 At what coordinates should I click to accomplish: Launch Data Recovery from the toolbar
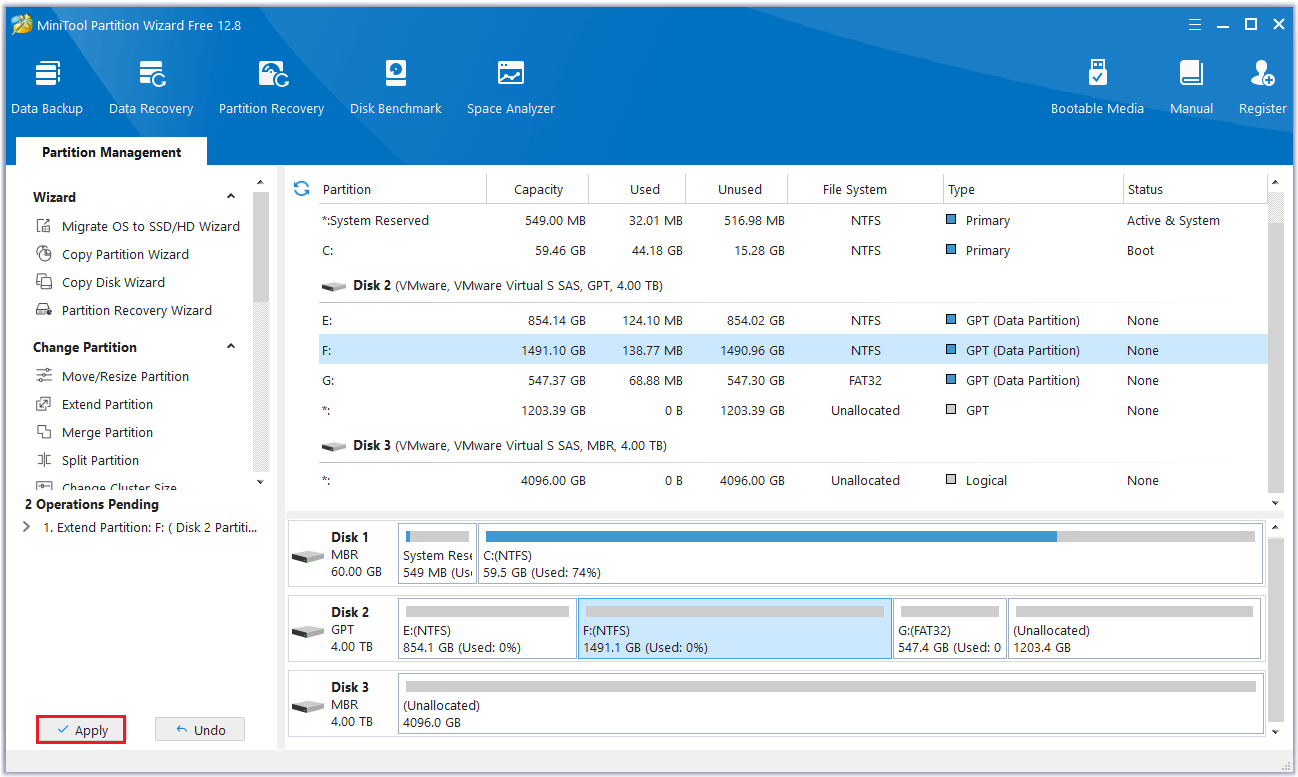pos(151,88)
